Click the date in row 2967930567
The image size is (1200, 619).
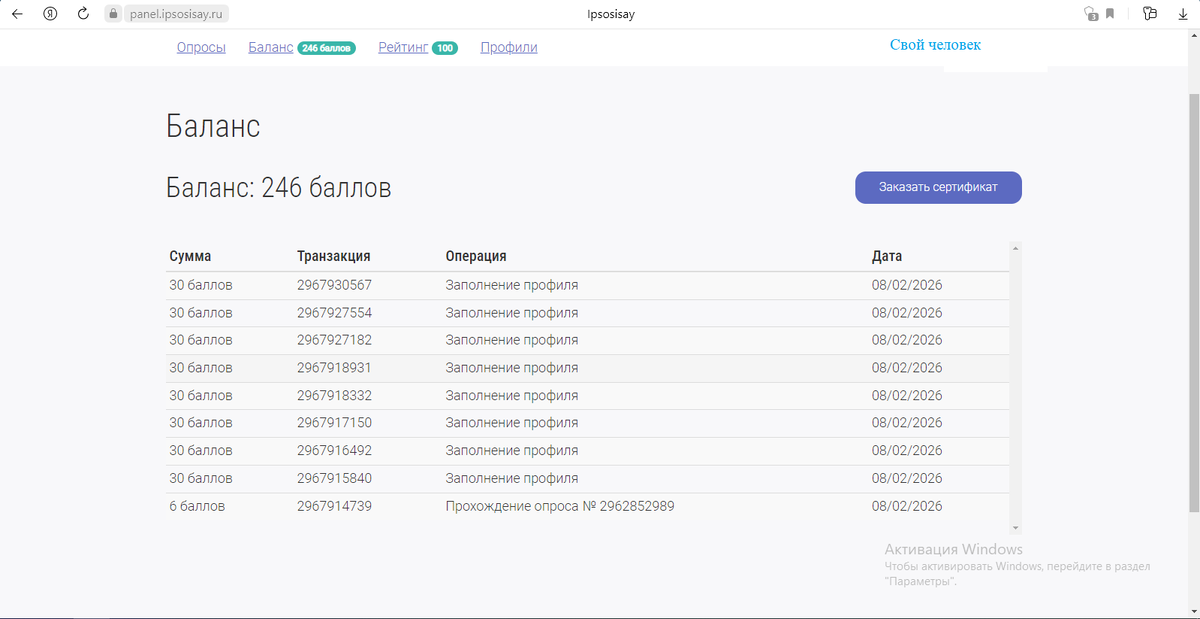[x=907, y=285]
